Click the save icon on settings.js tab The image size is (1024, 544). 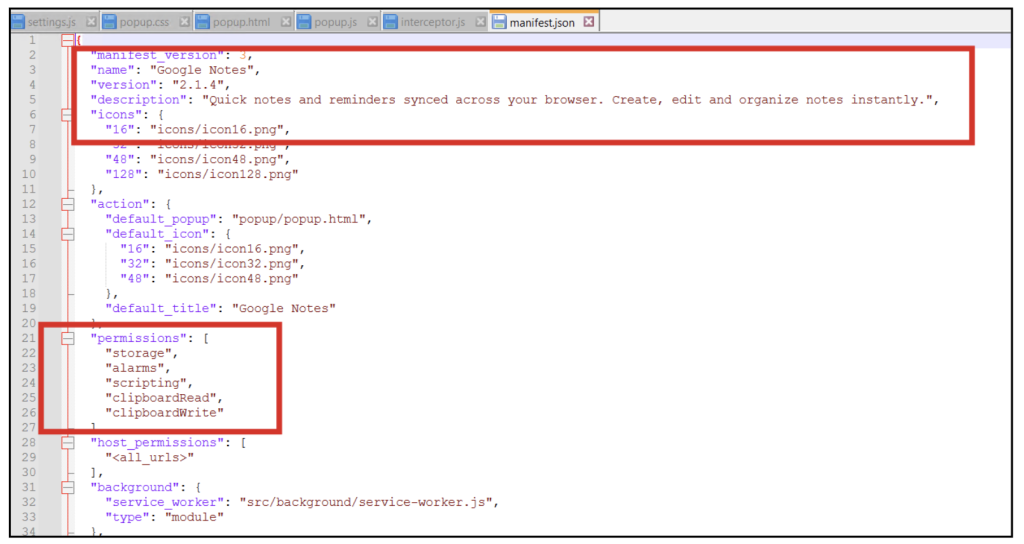pos(18,22)
